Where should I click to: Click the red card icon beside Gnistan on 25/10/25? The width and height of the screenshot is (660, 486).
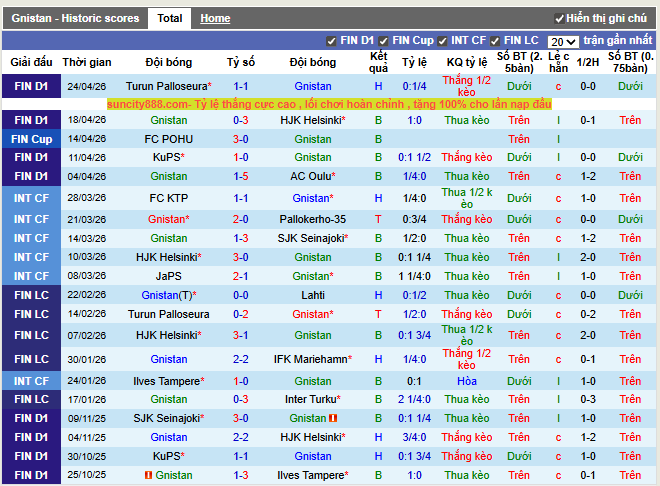148,475
